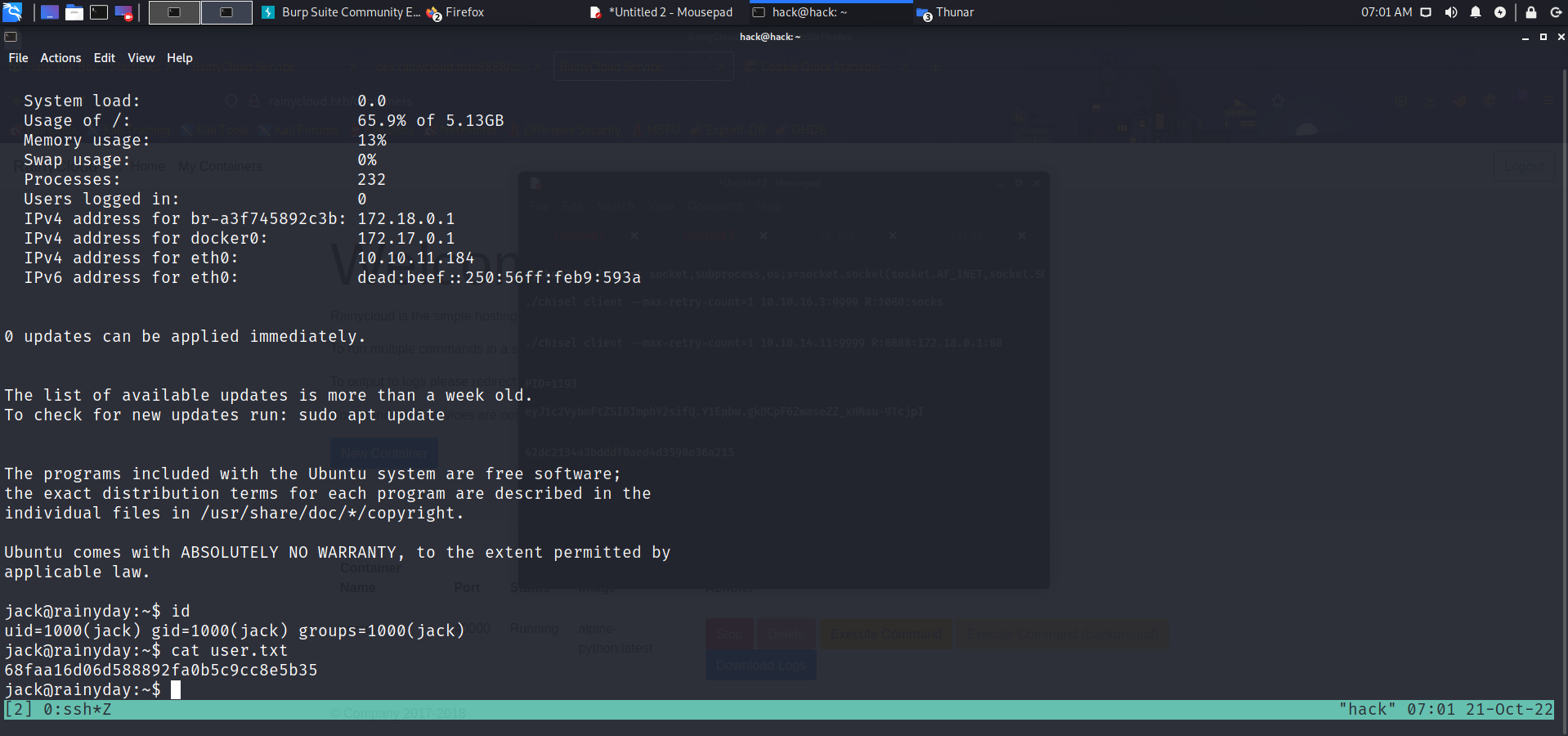The width and height of the screenshot is (1568, 736).
Task: Click the user.txt flag hash line
Action: (161, 671)
